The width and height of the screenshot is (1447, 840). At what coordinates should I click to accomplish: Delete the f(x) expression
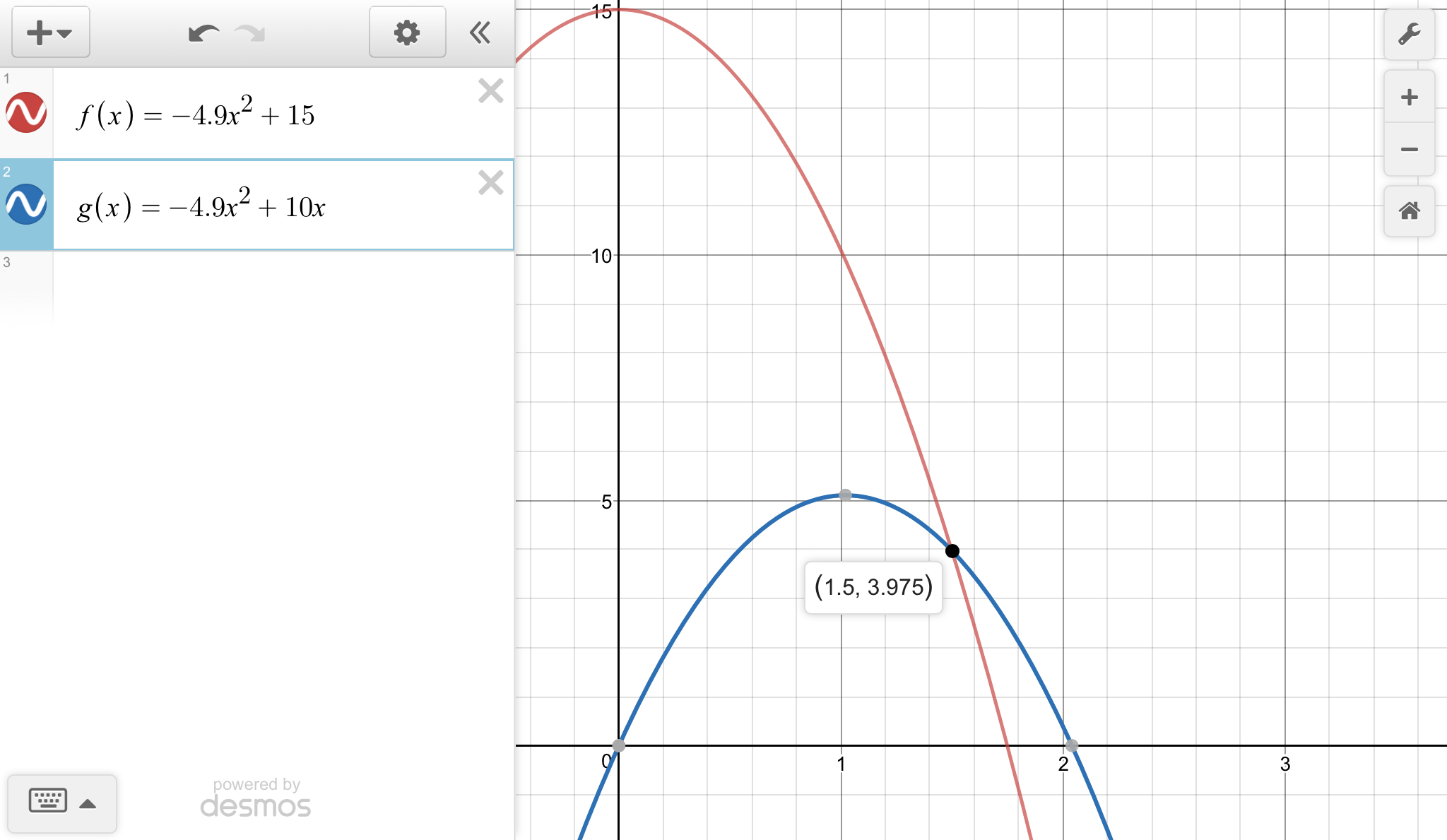[x=490, y=91]
